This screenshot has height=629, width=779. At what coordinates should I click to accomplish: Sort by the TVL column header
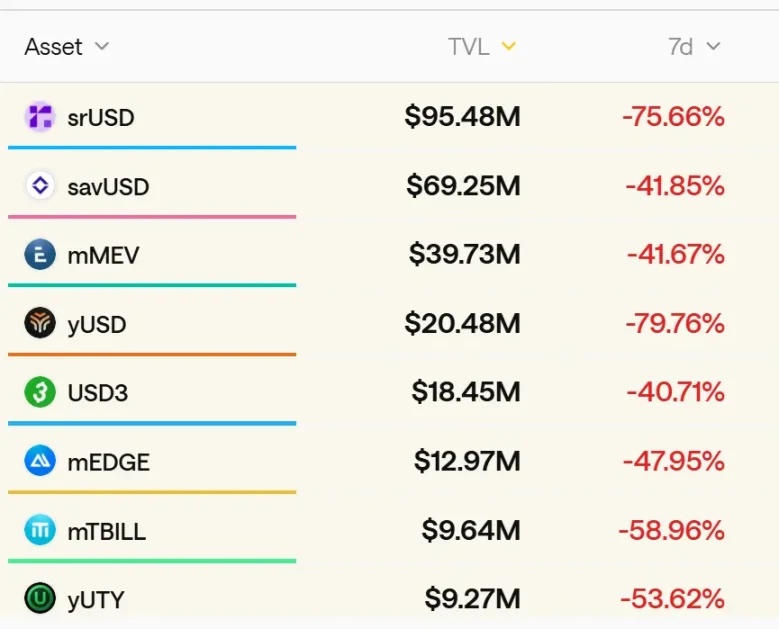coord(468,47)
